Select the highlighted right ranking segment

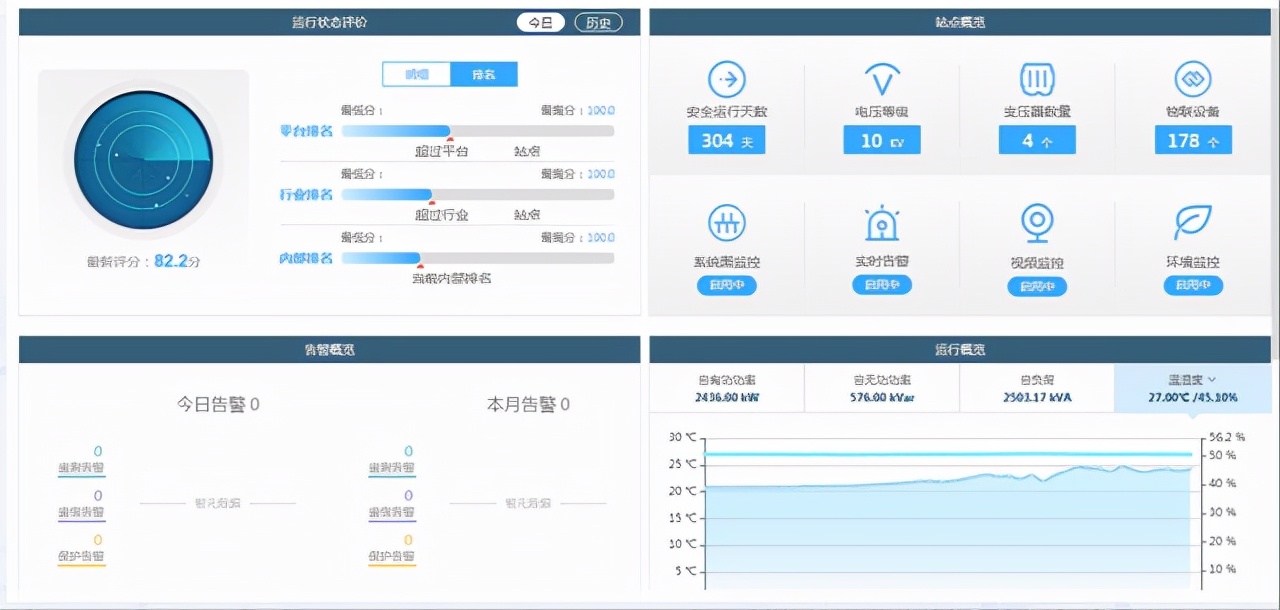(x=484, y=74)
